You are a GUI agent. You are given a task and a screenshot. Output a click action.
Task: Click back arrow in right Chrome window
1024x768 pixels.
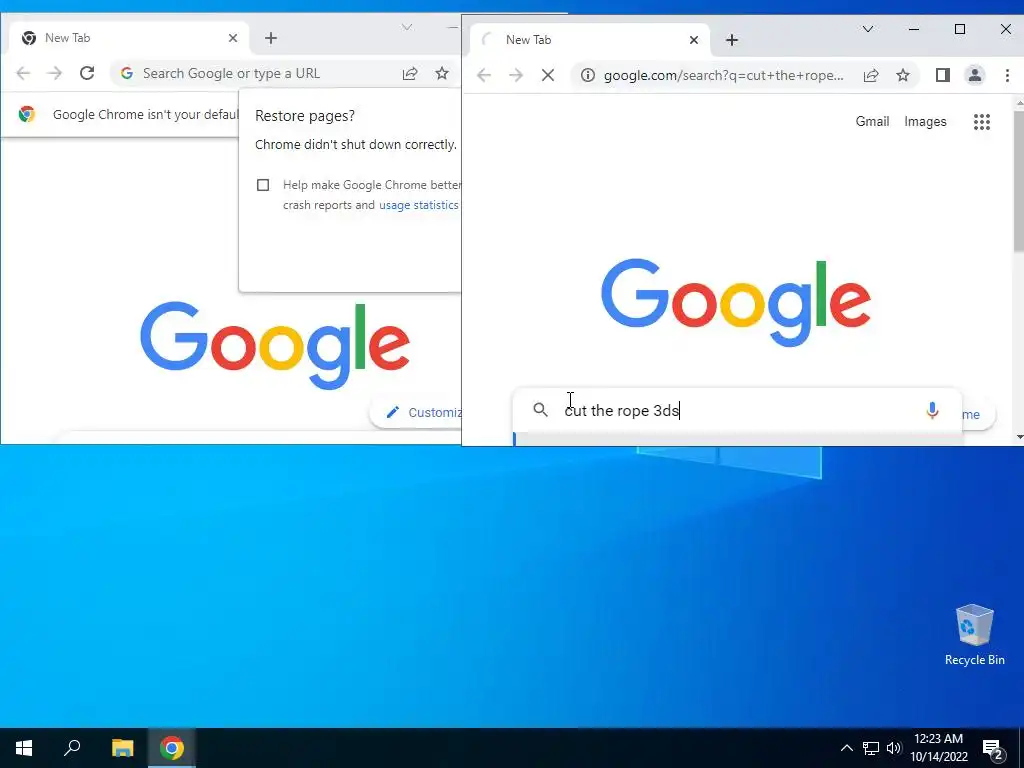pyautogui.click(x=484, y=75)
